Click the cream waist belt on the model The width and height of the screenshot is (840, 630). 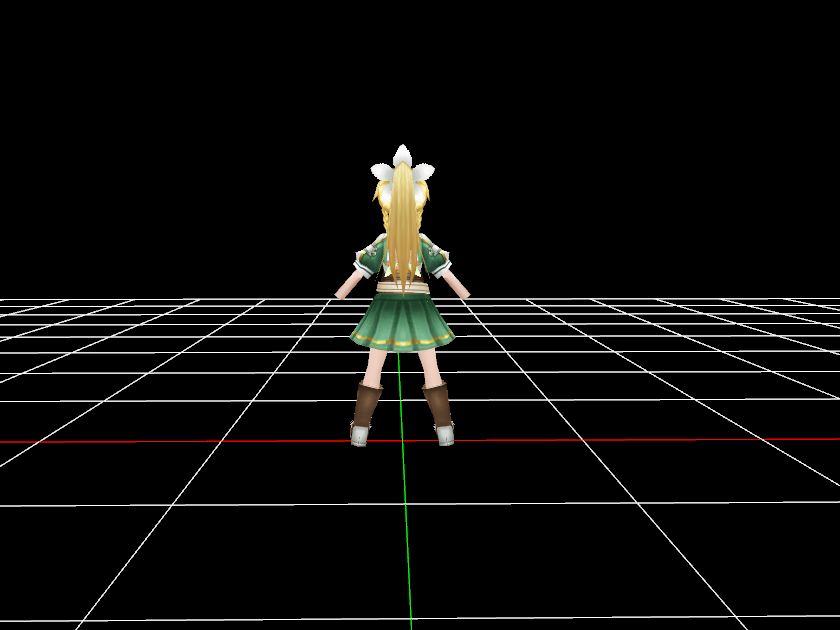[x=402, y=289]
